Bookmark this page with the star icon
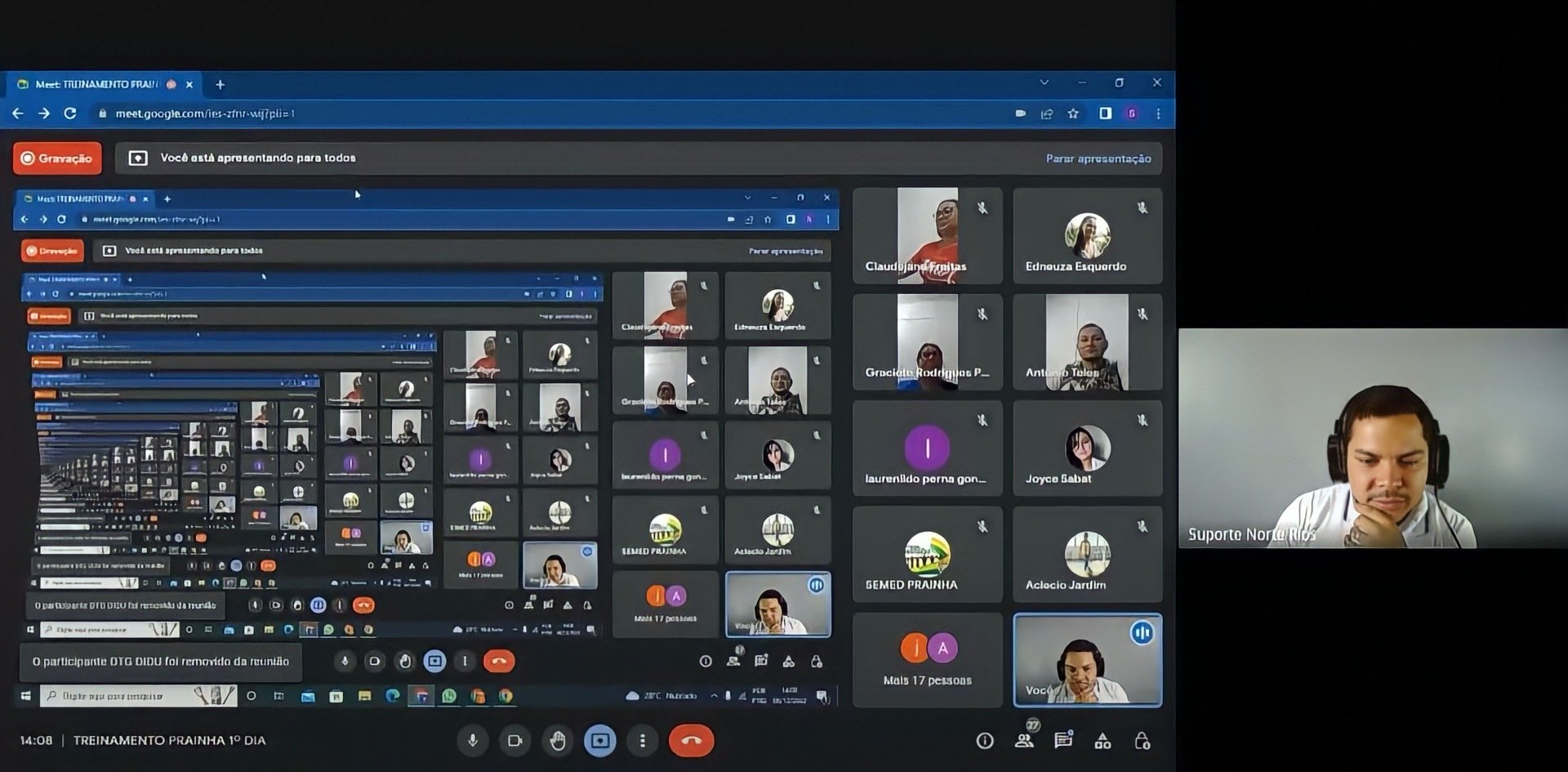The image size is (1568, 772). pyautogui.click(x=1073, y=114)
